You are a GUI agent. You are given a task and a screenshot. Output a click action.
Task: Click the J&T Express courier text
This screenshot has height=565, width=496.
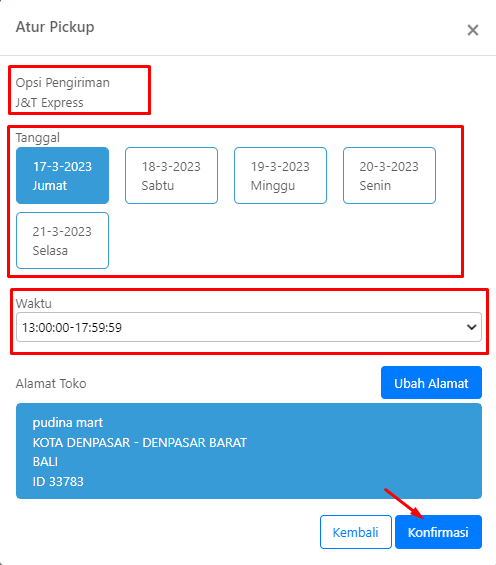[49, 103]
